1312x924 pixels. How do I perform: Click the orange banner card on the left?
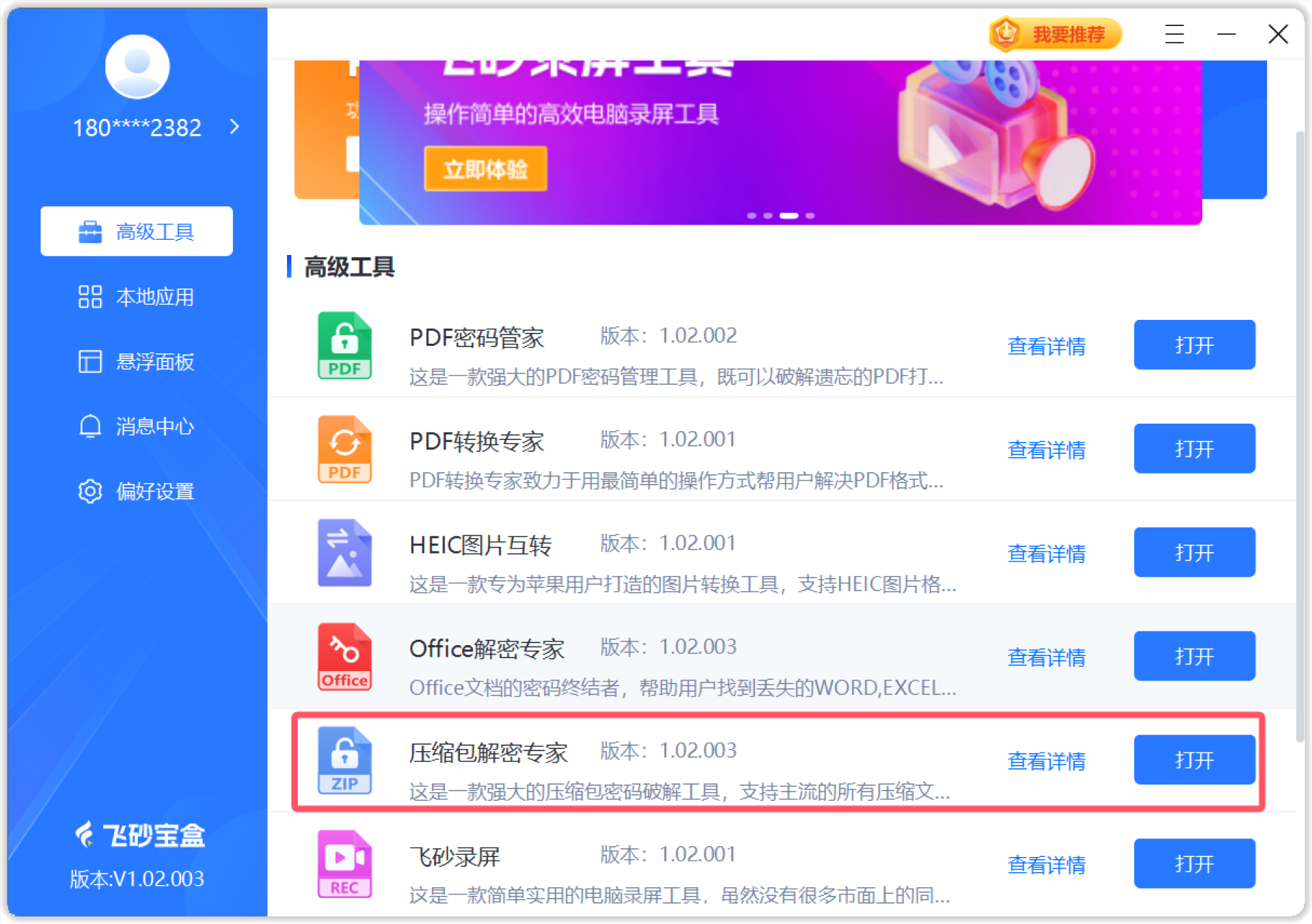[x=327, y=129]
